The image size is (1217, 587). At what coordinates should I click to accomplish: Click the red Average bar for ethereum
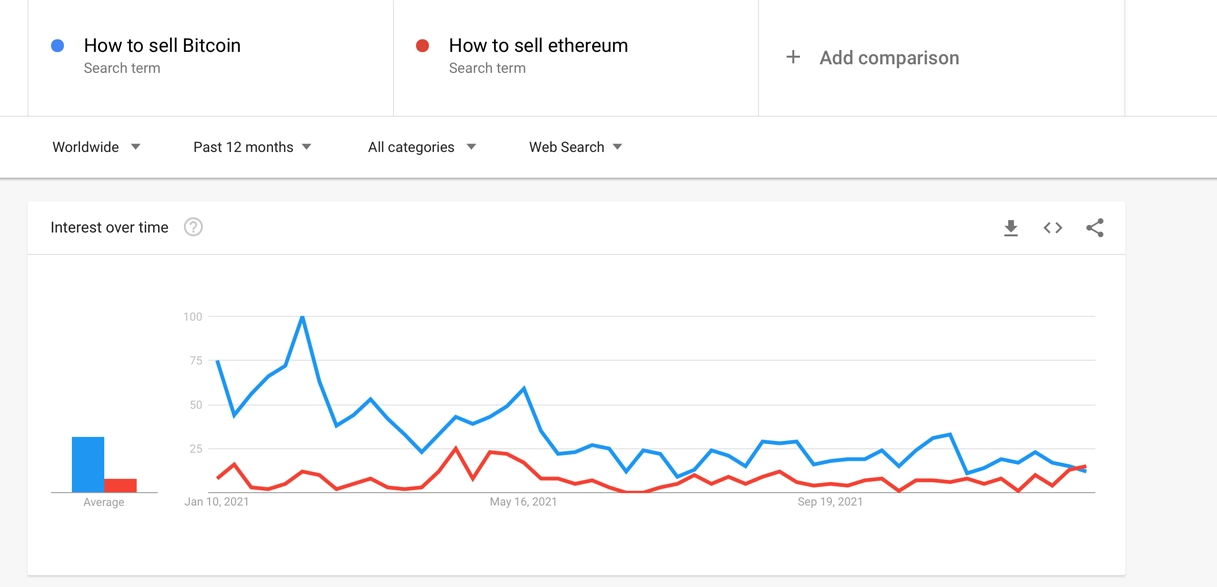pyautogui.click(x=119, y=486)
